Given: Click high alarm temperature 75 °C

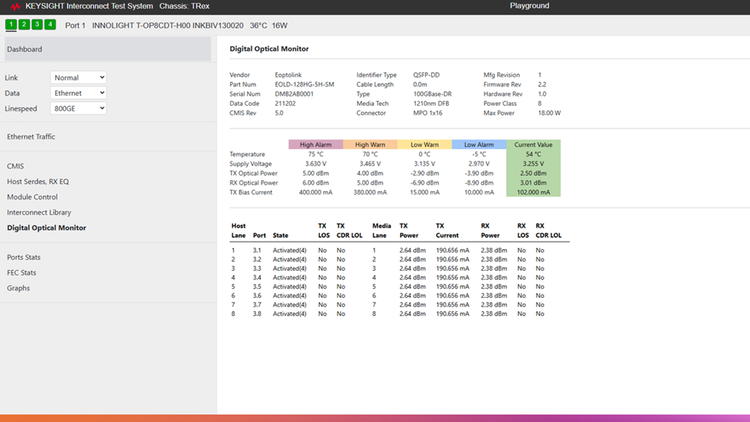Looking at the screenshot, I should (316, 154).
